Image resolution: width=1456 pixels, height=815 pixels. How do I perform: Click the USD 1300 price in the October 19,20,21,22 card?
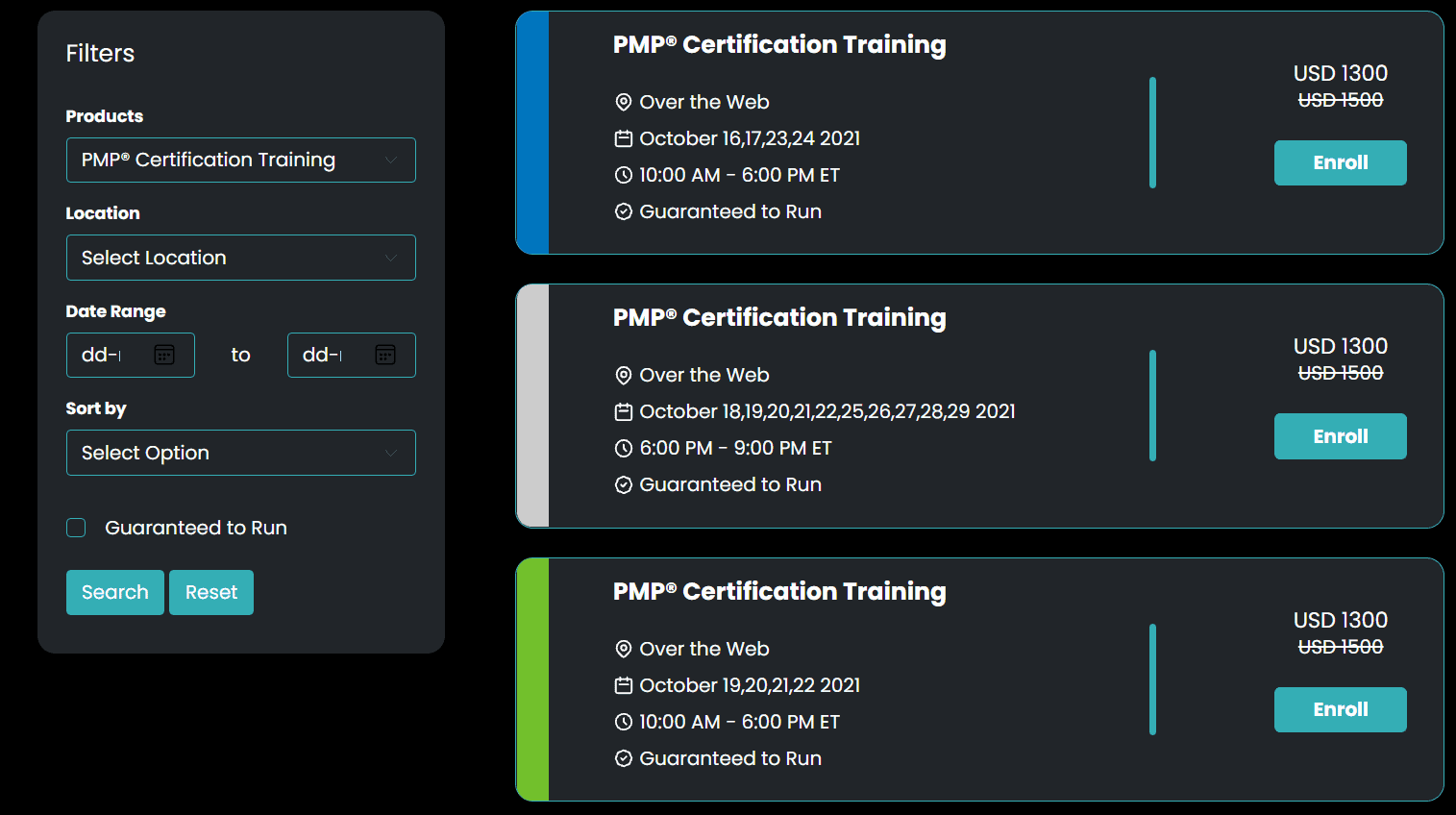click(1341, 620)
